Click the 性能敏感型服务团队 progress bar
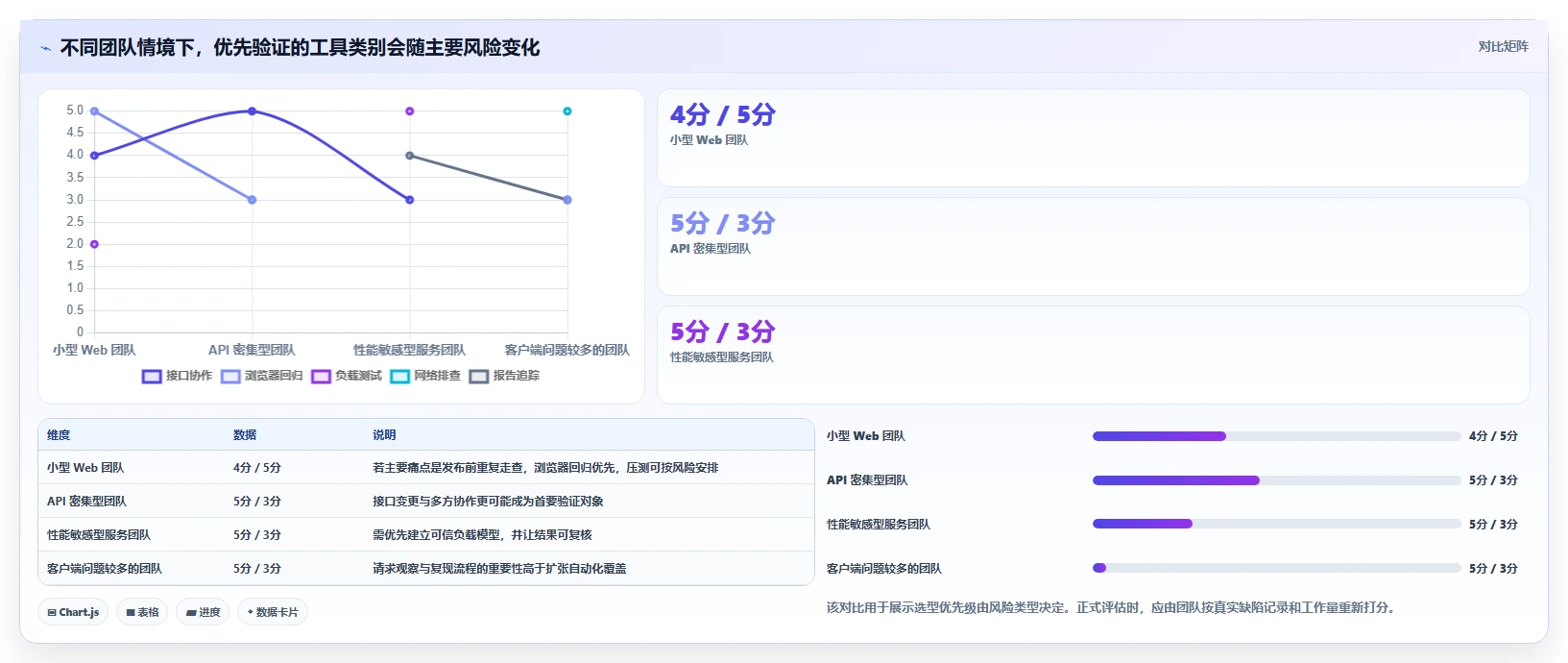 (x=1276, y=525)
